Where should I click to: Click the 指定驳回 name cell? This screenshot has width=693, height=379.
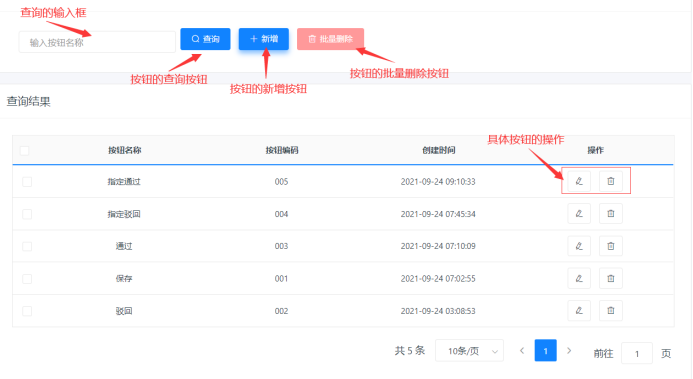[124, 214]
